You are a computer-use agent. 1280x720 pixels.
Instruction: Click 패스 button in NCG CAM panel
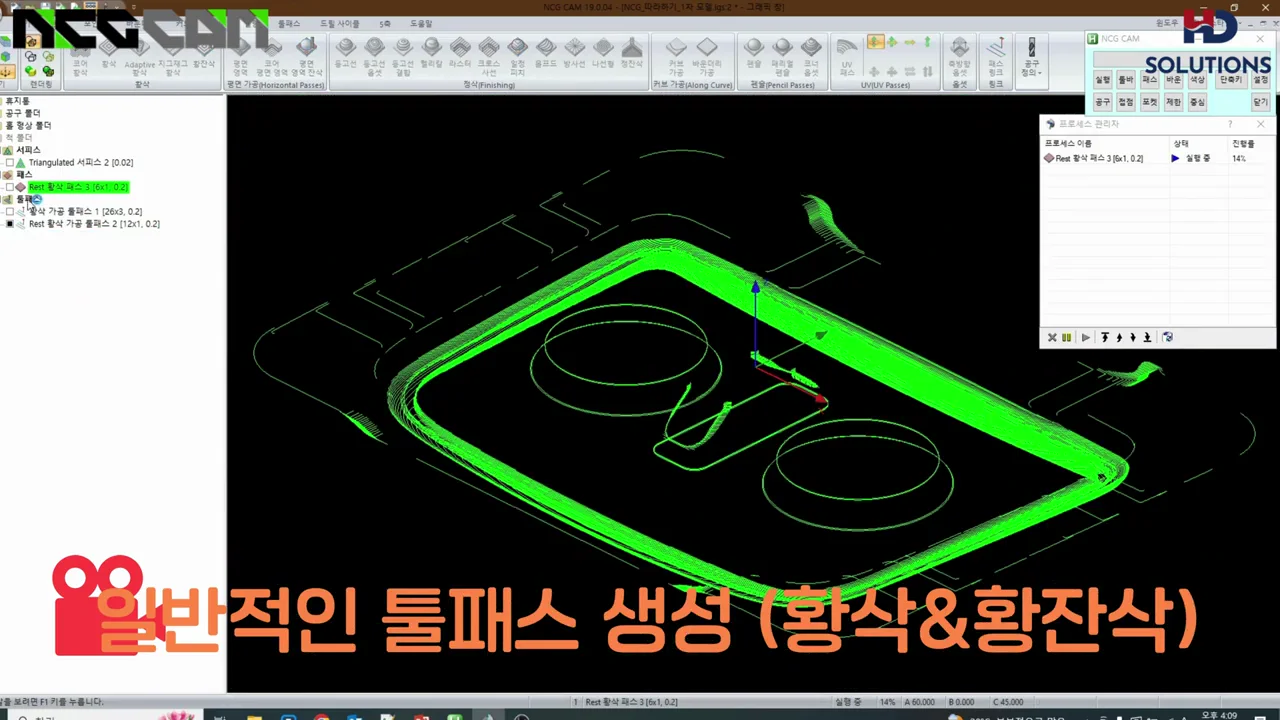(x=1150, y=79)
